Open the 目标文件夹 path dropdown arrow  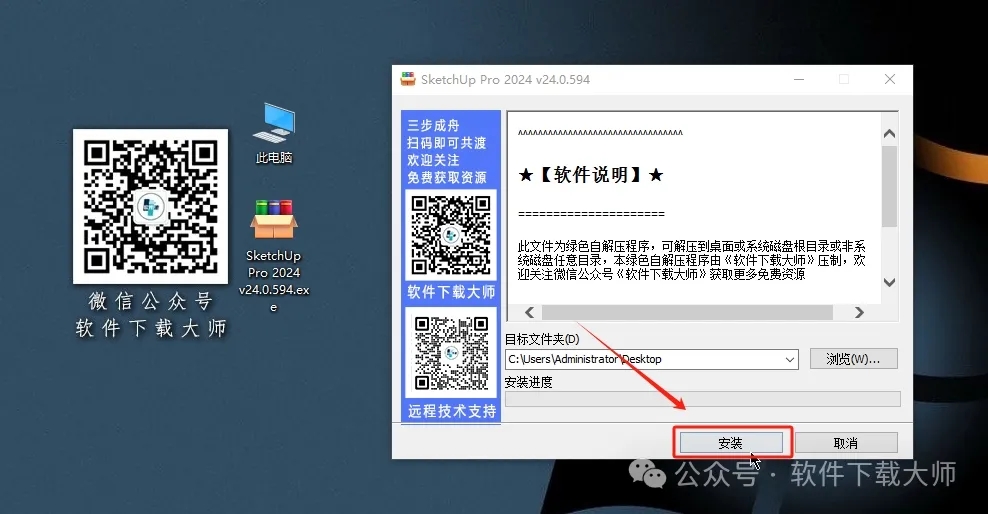pyautogui.click(x=790, y=360)
